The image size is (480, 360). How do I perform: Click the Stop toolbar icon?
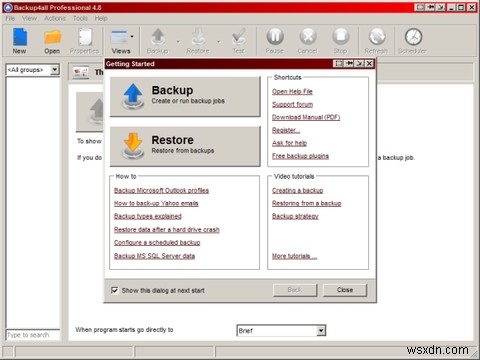pyautogui.click(x=341, y=36)
